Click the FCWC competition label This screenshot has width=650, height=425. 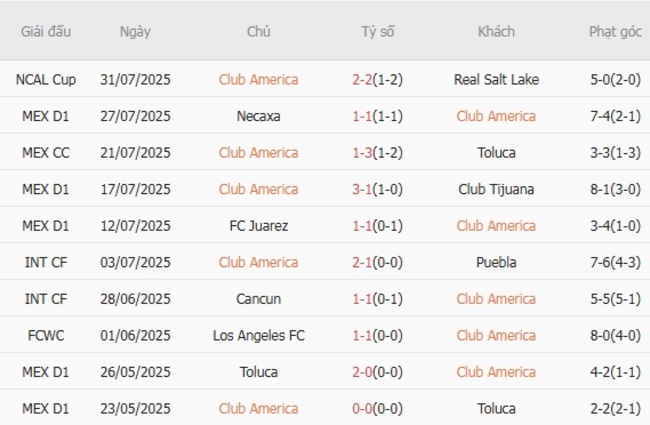click(46, 335)
